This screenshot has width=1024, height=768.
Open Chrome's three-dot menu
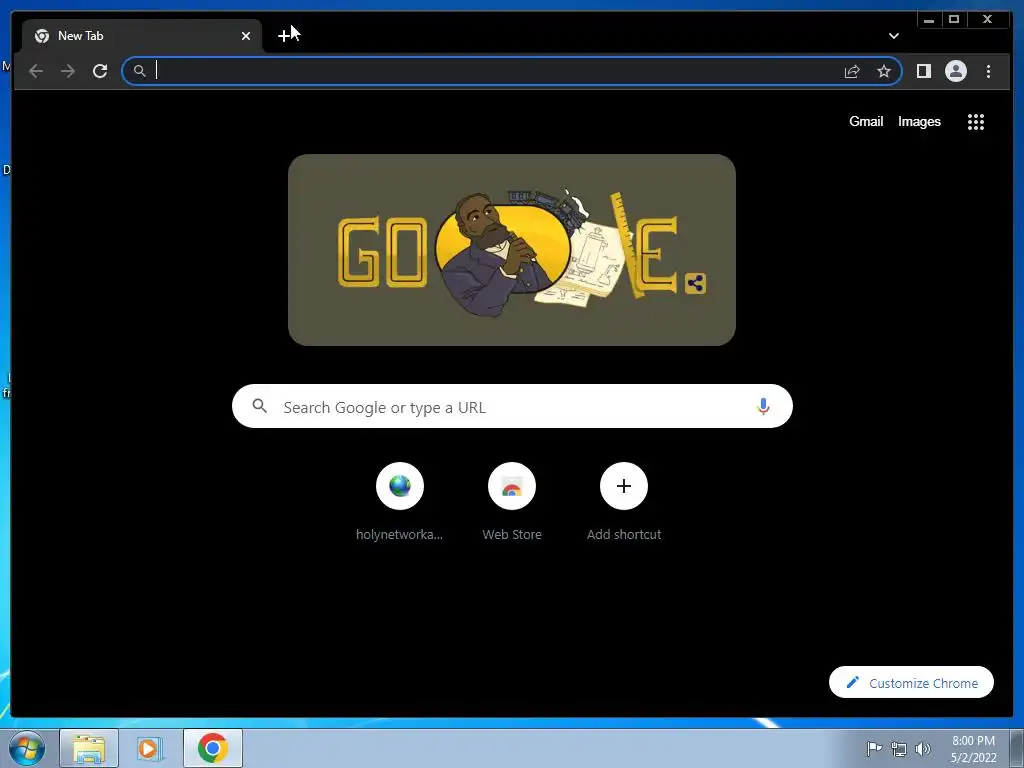tap(988, 71)
